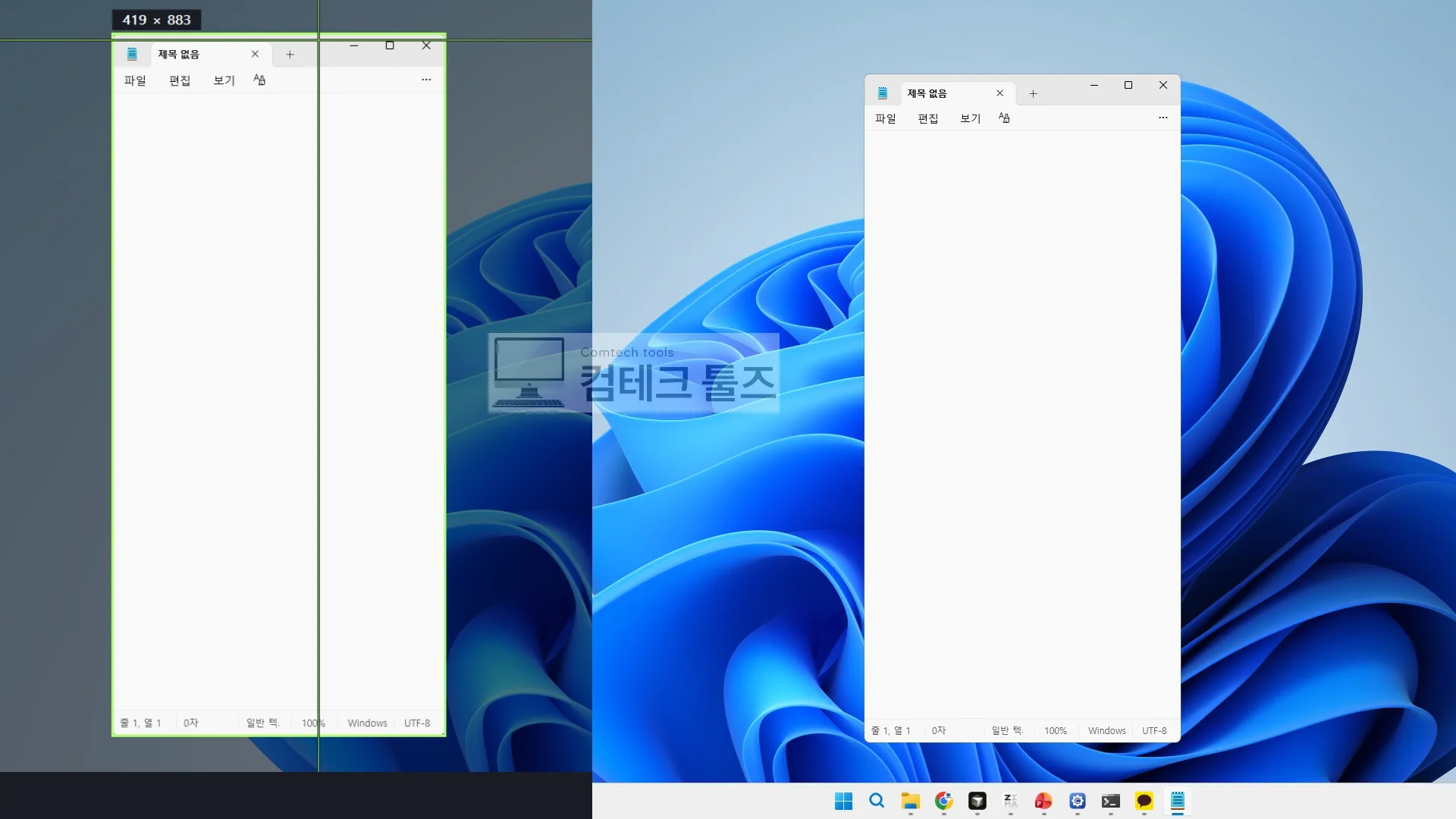The image size is (1456, 819).
Task: Click Windows line ending in right Notepad status bar
Action: [x=1107, y=731]
